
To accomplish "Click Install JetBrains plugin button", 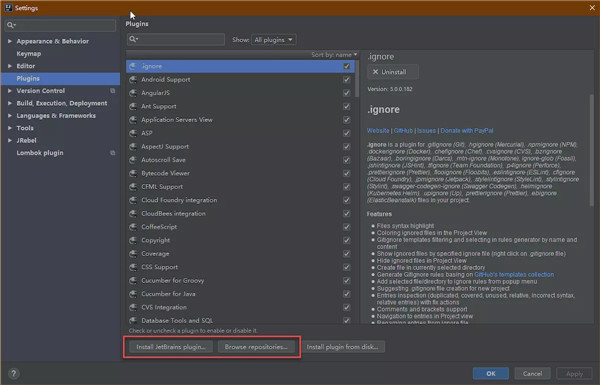I will [171, 347].
